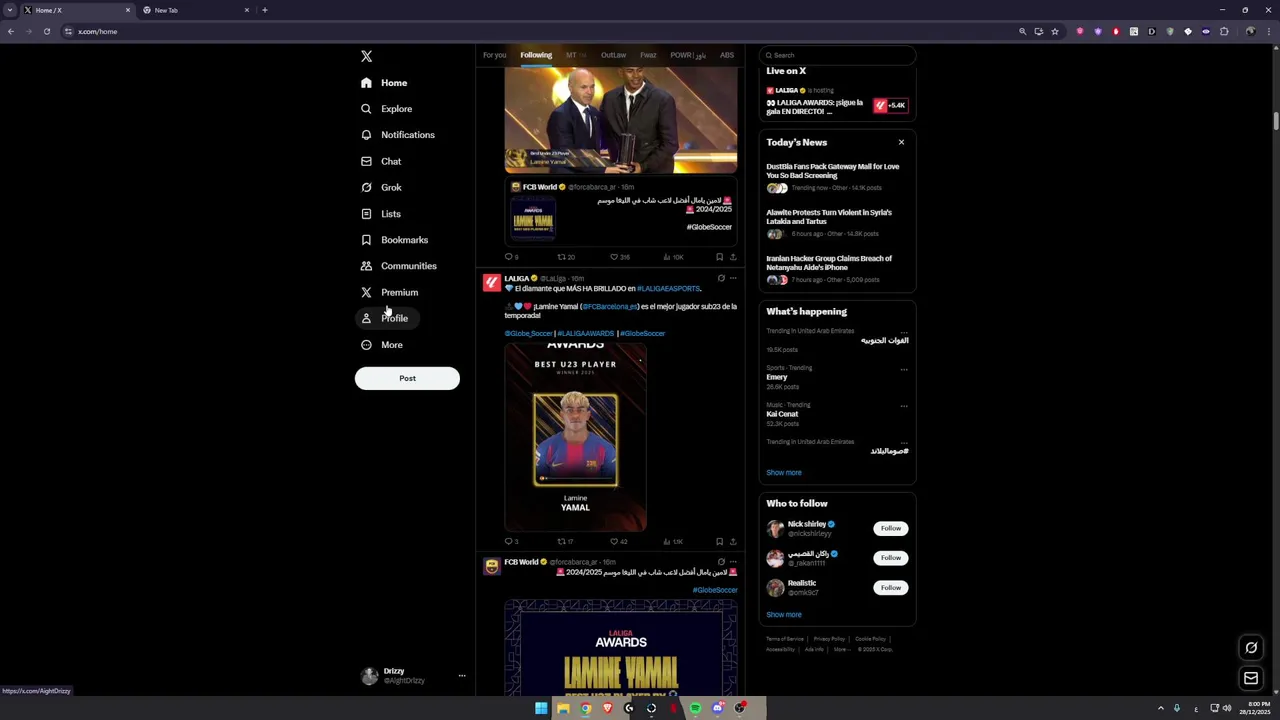Open Grok from the sidebar

point(381,187)
